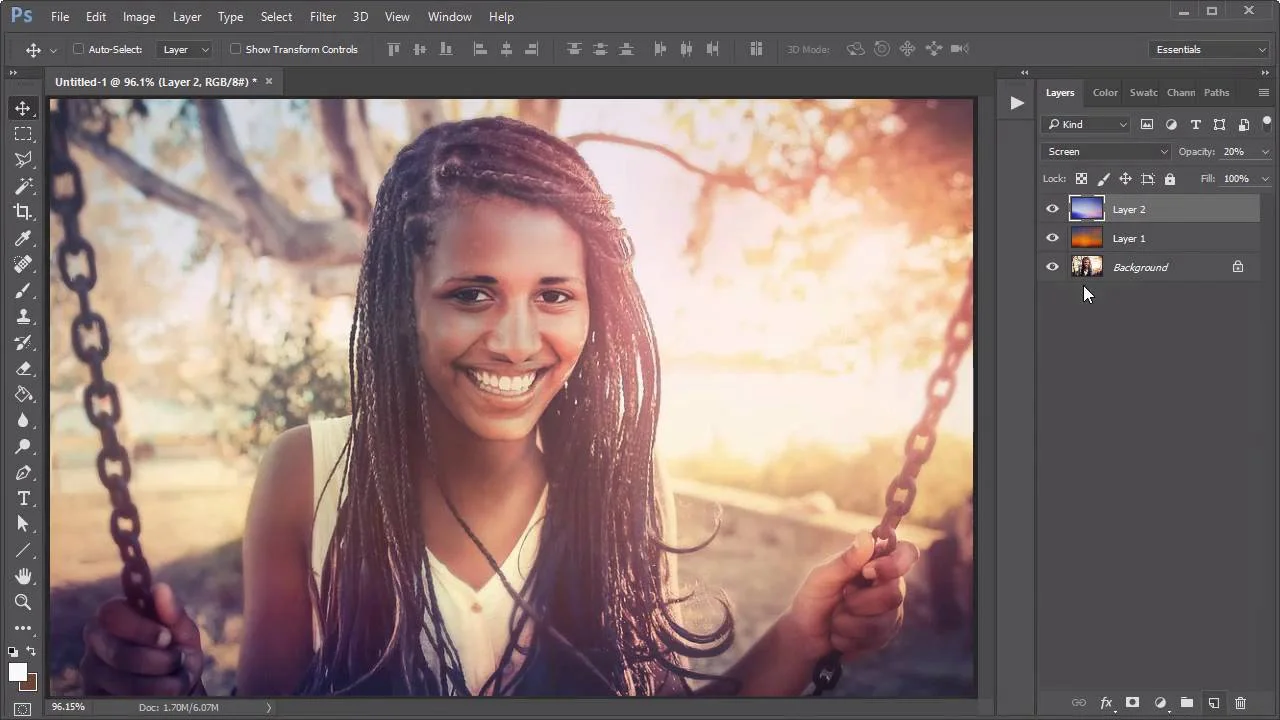This screenshot has width=1280, height=720.
Task: Click the Rectangular Marquee tool
Action: [x=22, y=134]
